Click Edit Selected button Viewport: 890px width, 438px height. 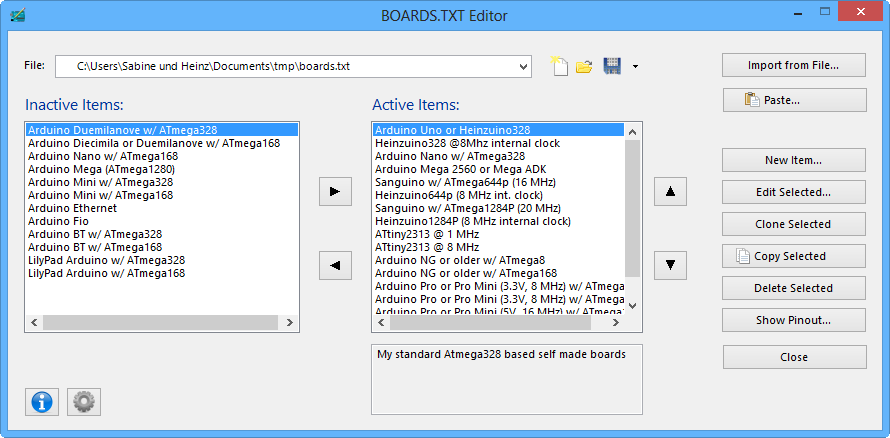coord(794,192)
